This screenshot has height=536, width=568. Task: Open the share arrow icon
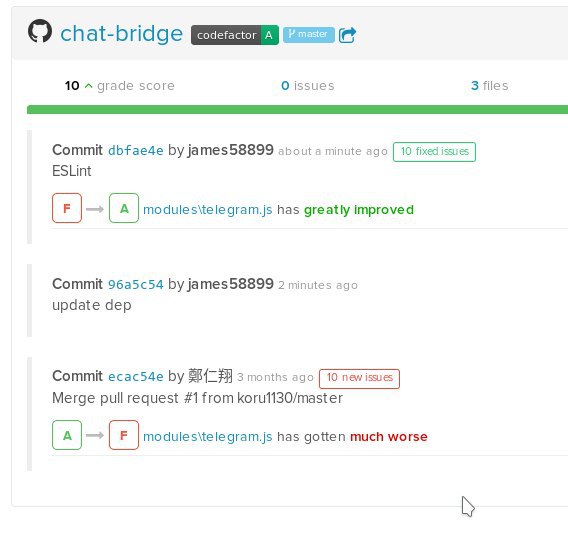(x=347, y=35)
